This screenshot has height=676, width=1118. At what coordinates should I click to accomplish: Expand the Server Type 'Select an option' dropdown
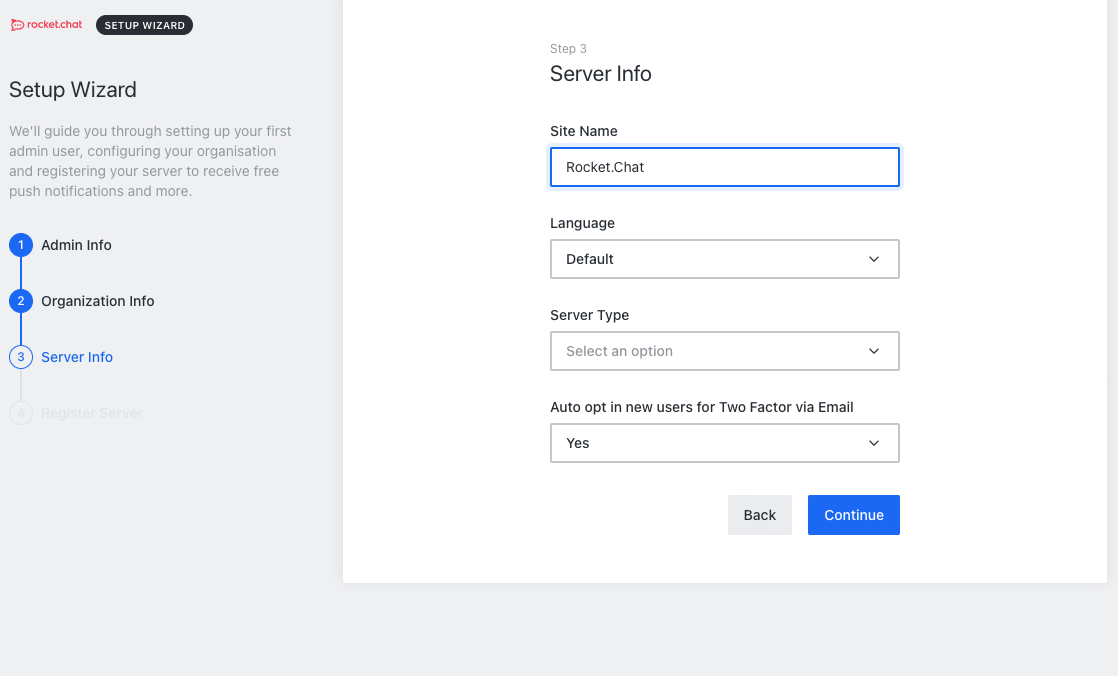click(x=710, y=351)
